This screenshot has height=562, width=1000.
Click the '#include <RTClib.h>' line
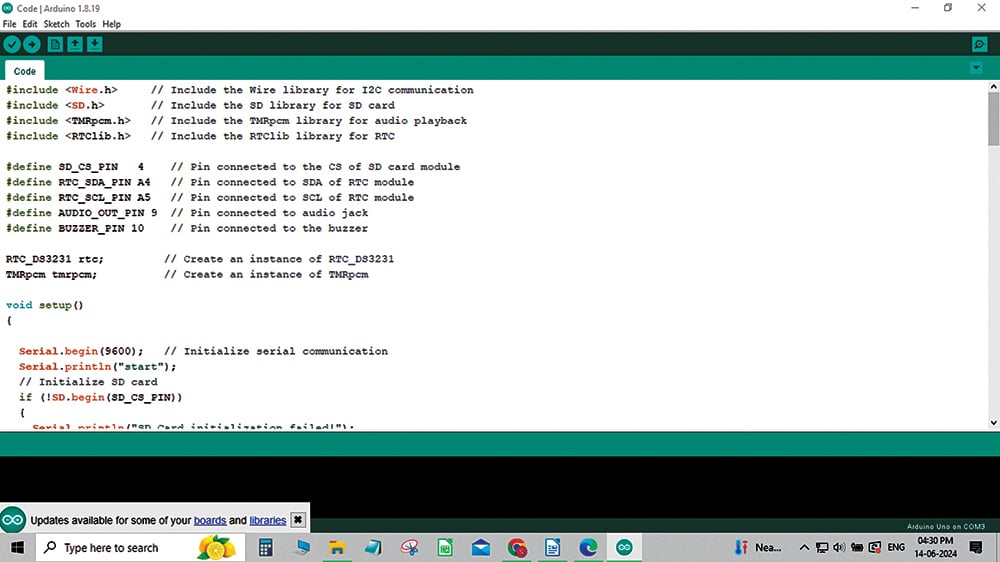click(68, 136)
